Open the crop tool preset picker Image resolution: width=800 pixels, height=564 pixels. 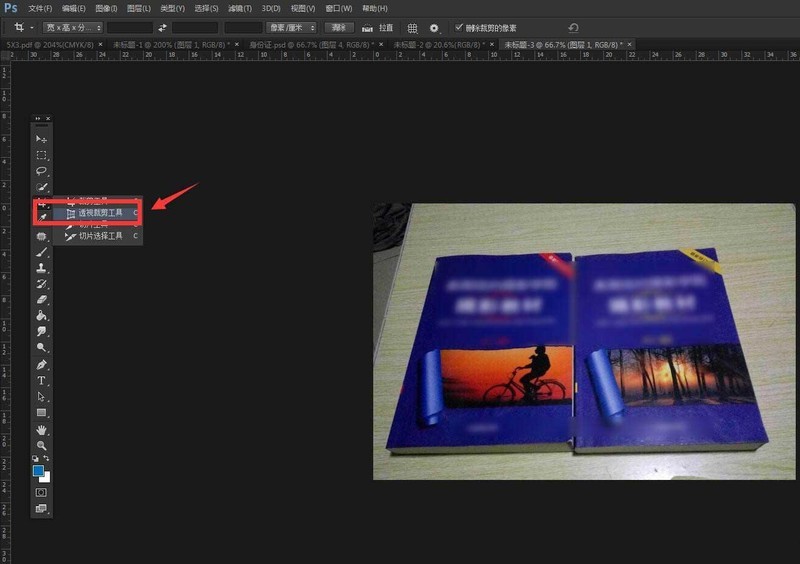[x=23, y=27]
